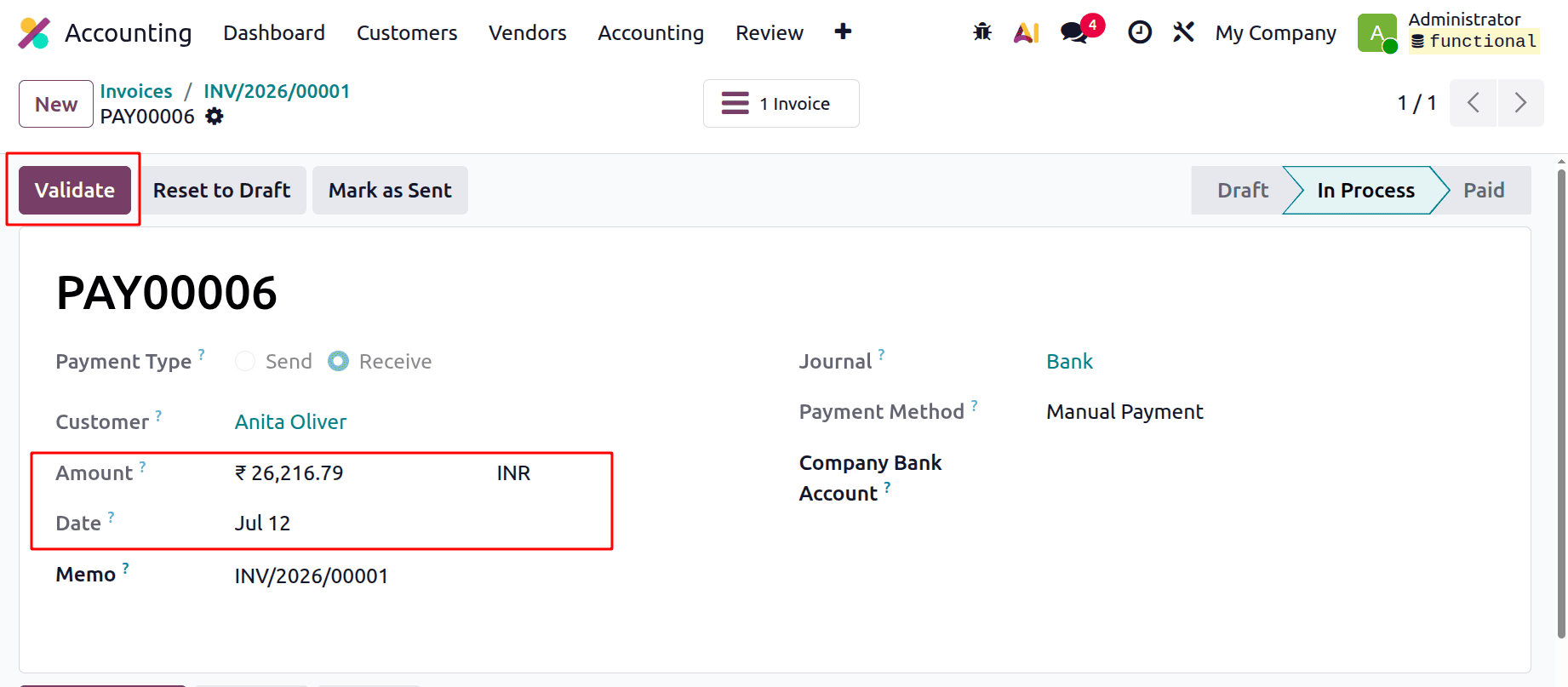Open the Dashboard menu
Screen dimensions: 1568x687
[x=274, y=32]
